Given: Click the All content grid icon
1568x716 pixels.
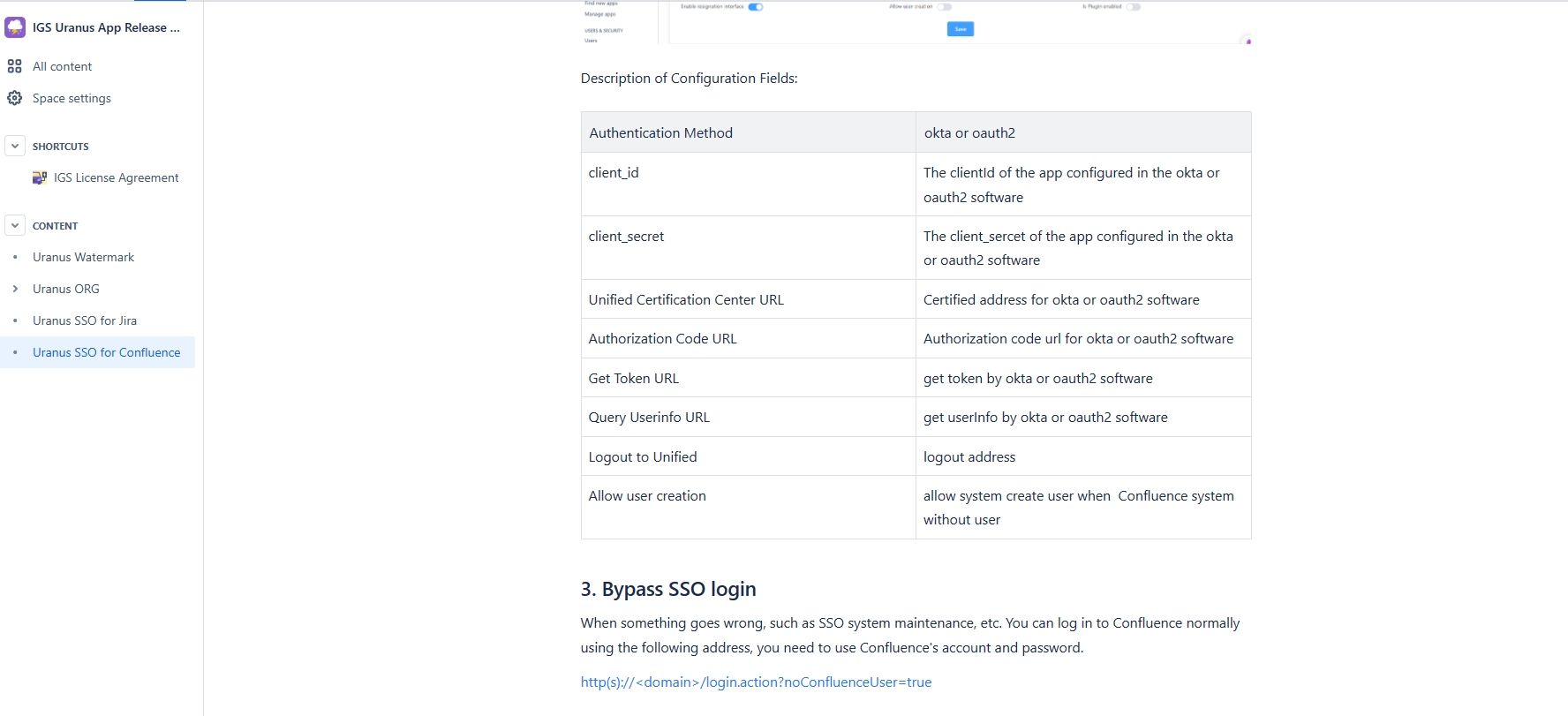Looking at the screenshot, I should [x=14, y=66].
